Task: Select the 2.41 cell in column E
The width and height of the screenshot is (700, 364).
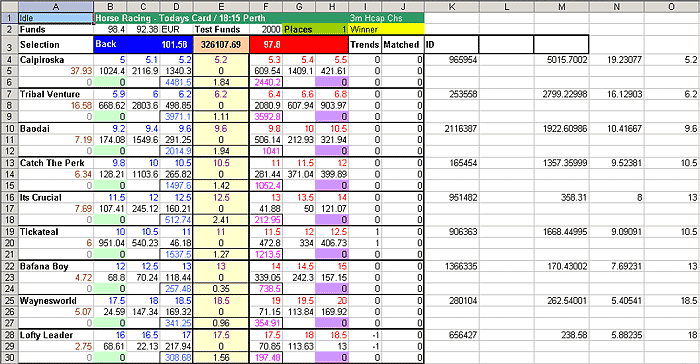Action: 221,220
